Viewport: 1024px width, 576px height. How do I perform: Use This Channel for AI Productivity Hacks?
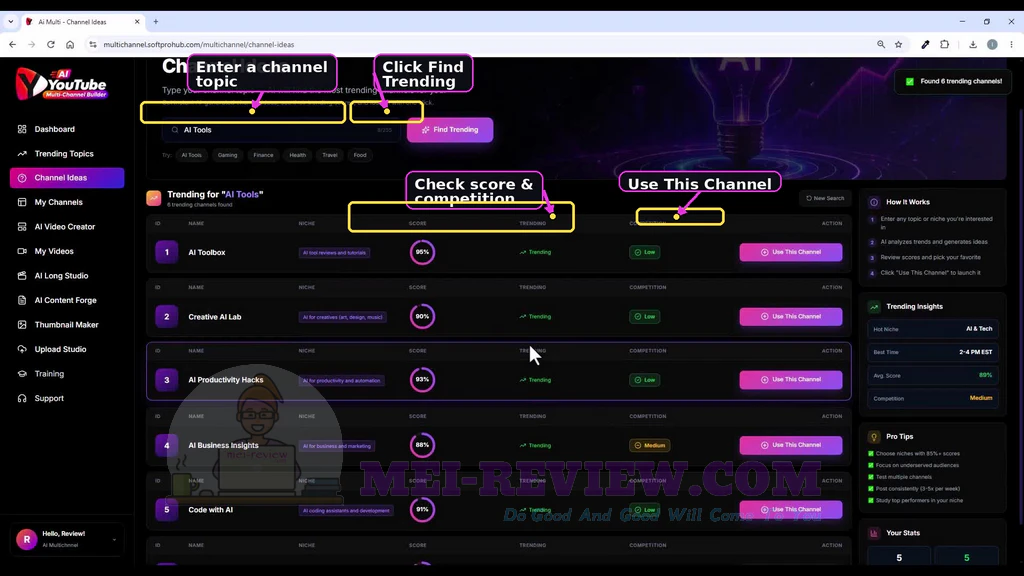[791, 380]
